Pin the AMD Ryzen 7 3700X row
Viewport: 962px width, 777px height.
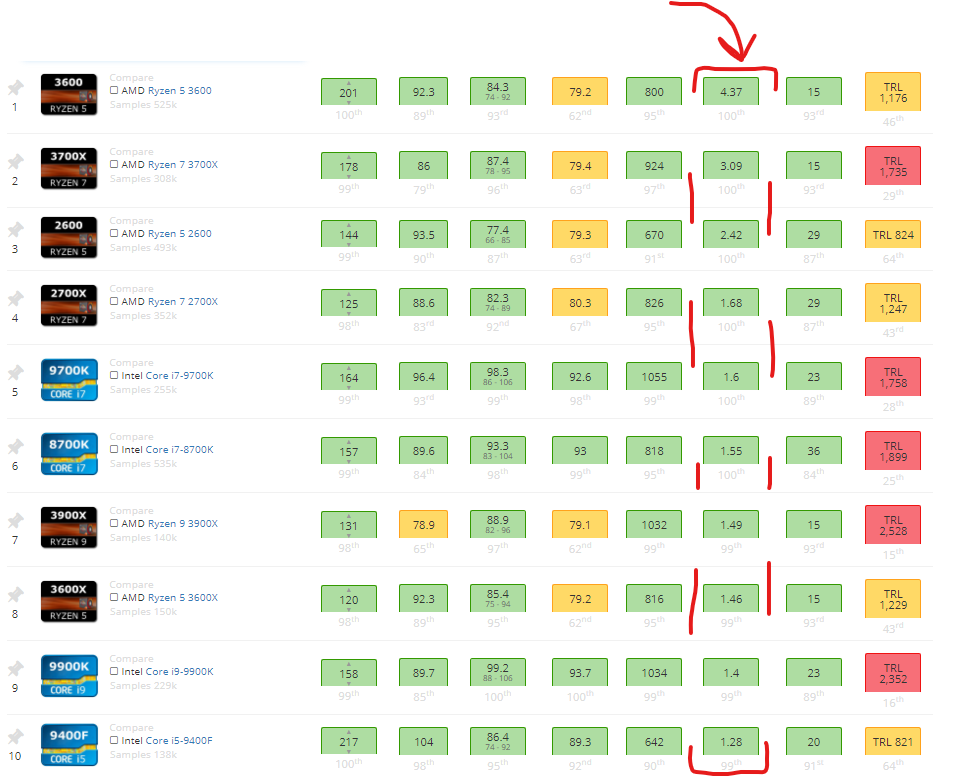point(15,162)
